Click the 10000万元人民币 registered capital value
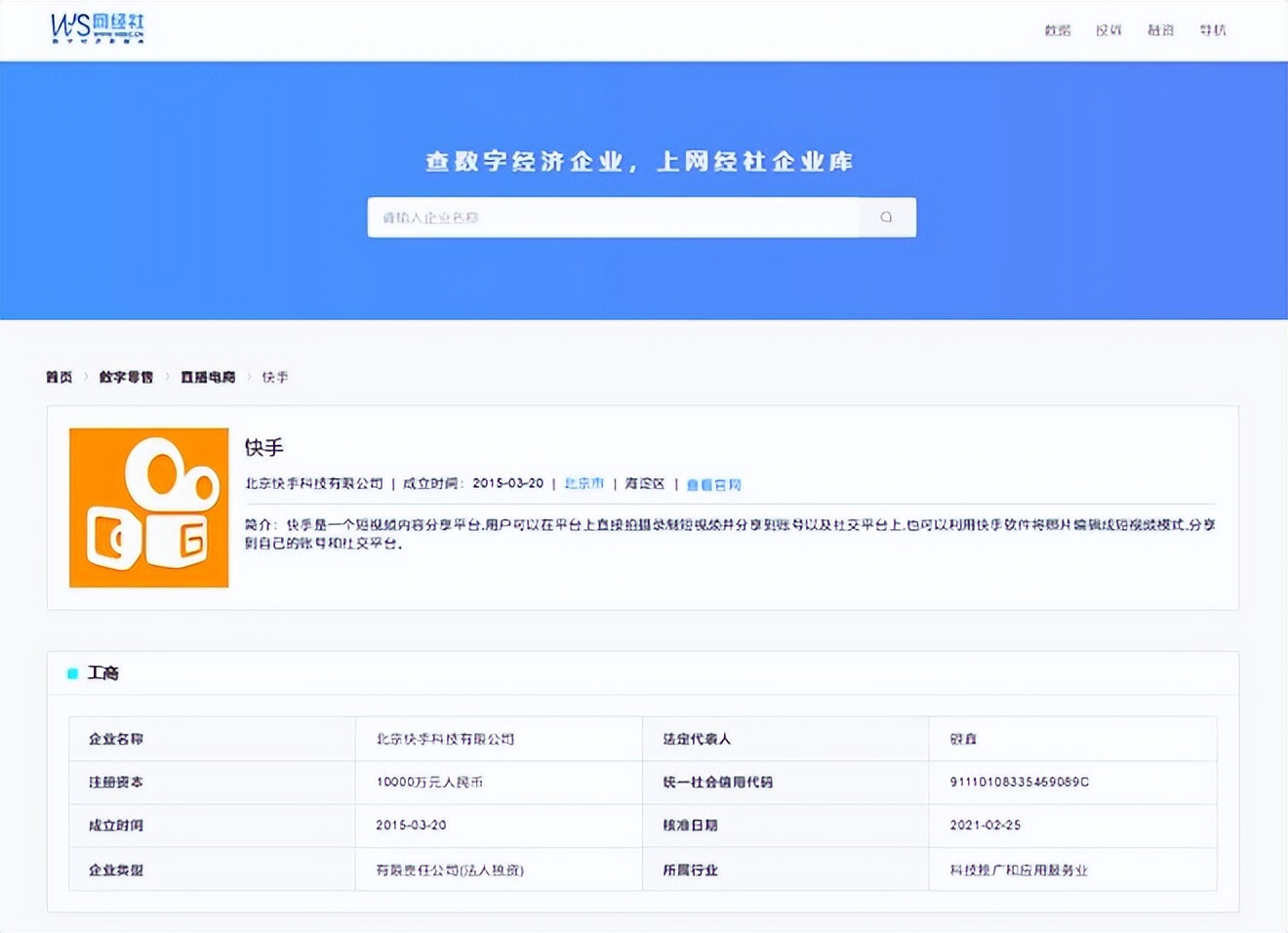 pyautogui.click(x=429, y=782)
